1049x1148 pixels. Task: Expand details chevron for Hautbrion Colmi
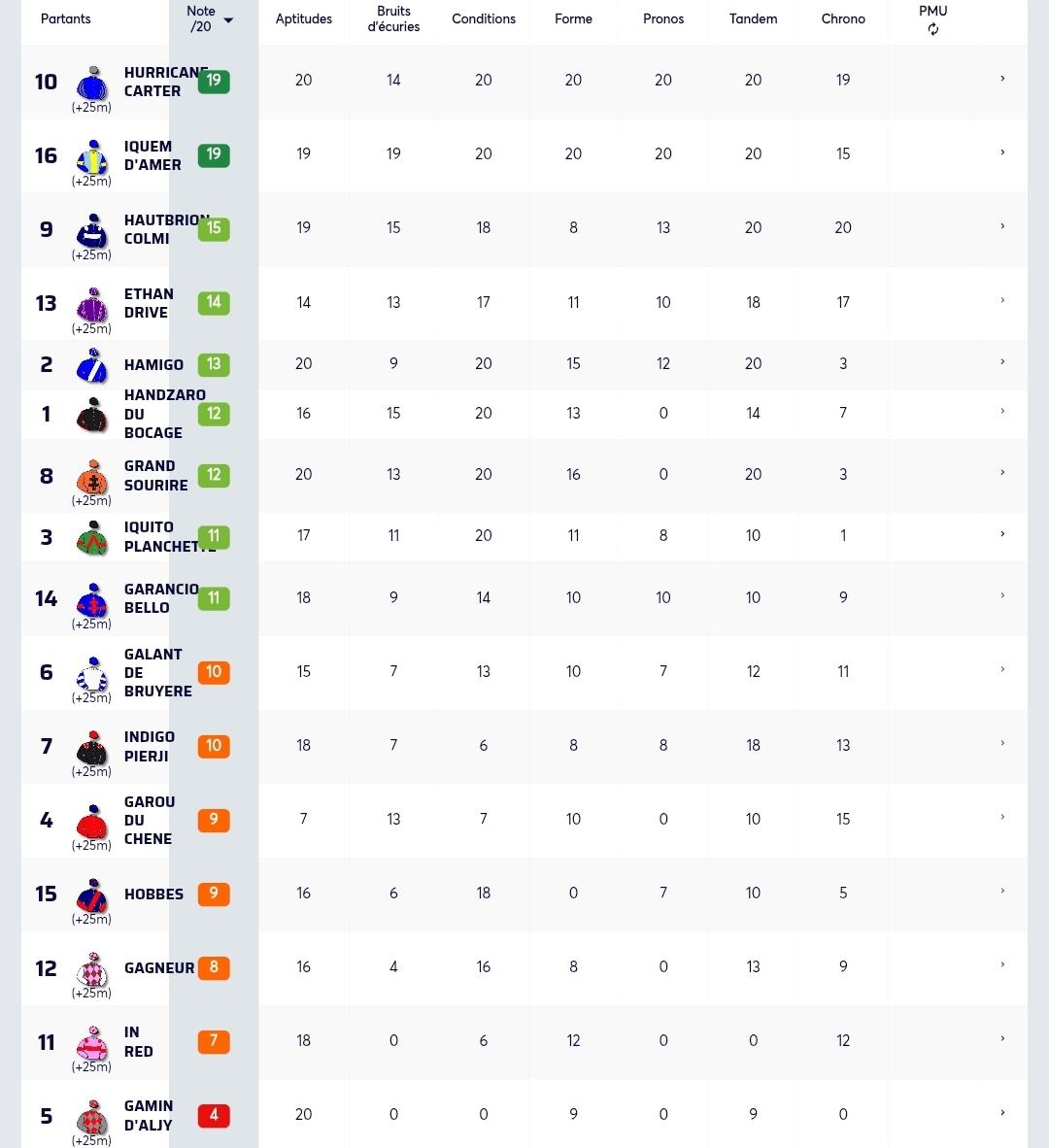point(1002,226)
